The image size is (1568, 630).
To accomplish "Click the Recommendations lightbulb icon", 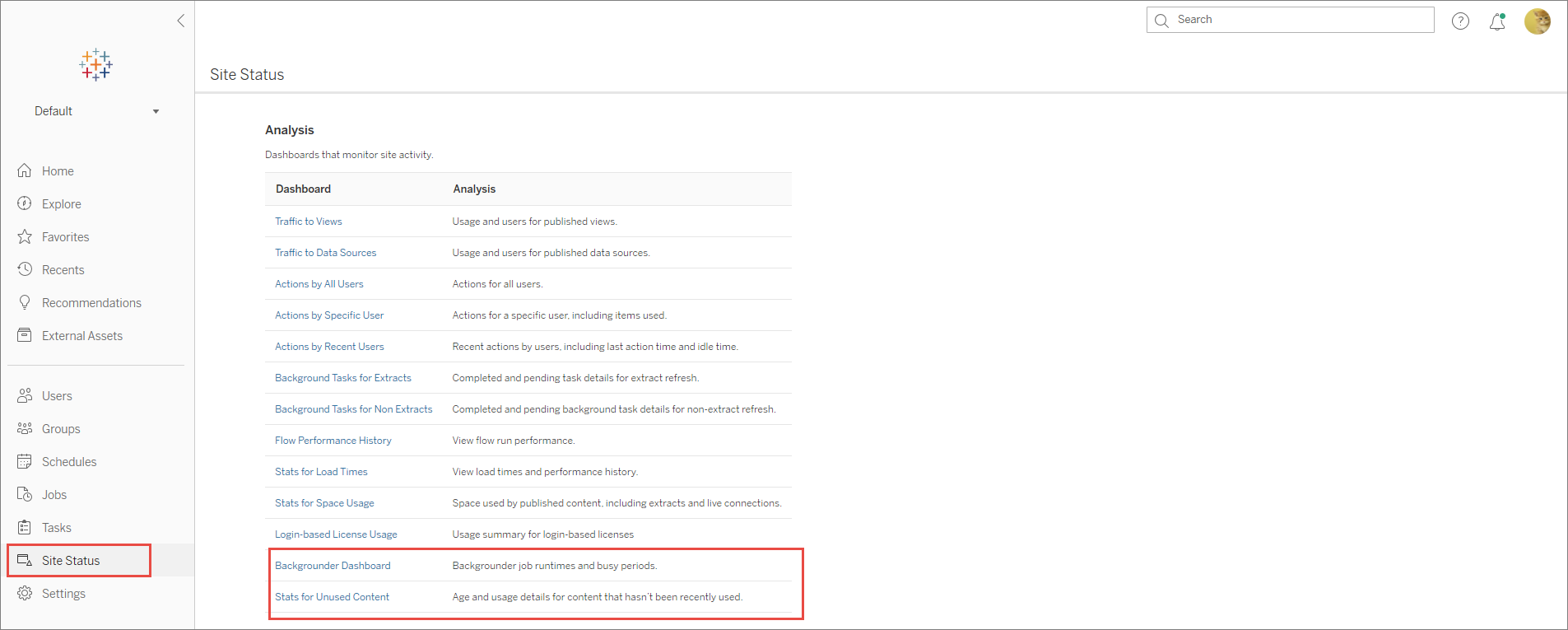I will (25, 302).
